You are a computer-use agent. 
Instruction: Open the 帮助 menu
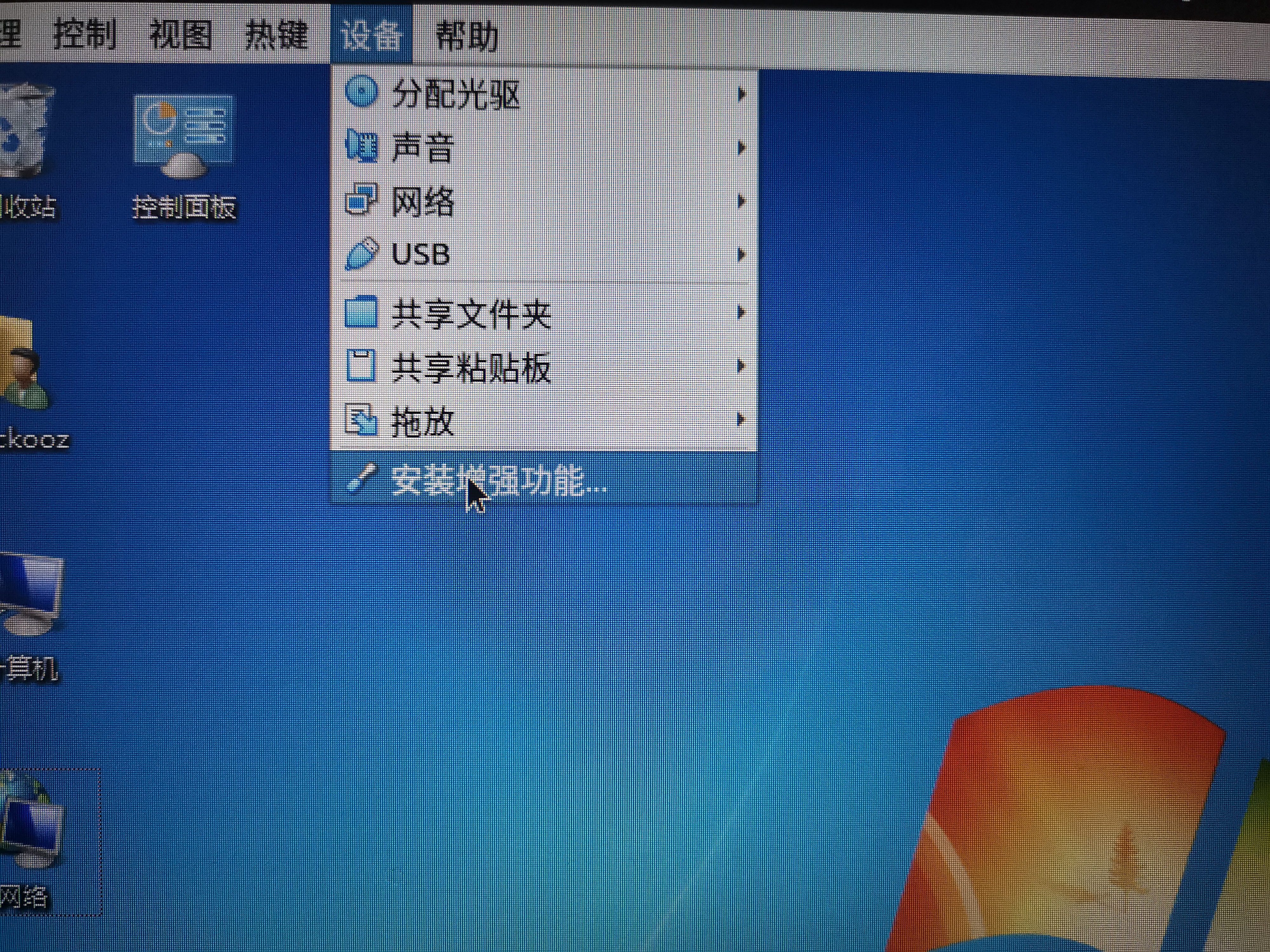pyautogui.click(x=466, y=36)
